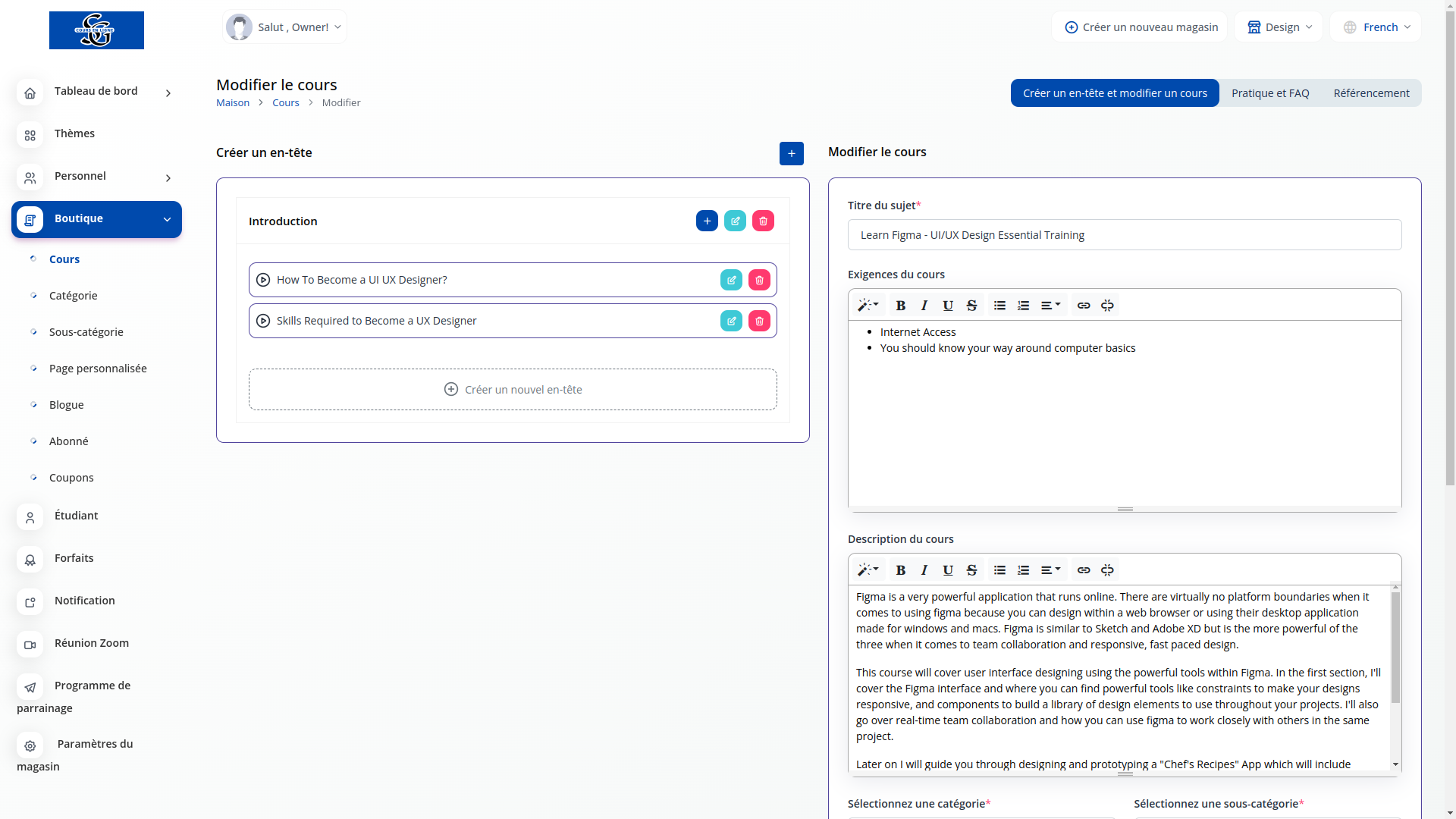
Task: Delete the Introduction header section
Action: click(763, 221)
